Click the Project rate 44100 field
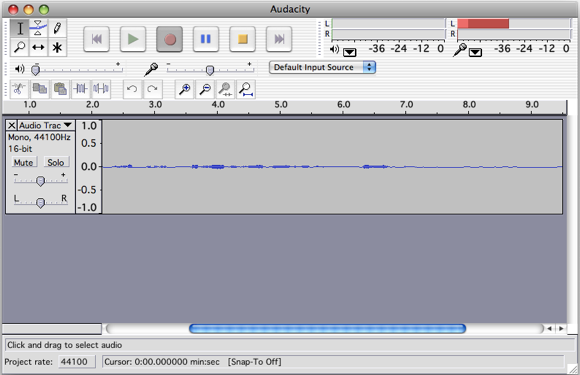This screenshot has height=375, width=580. coord(77,362)
